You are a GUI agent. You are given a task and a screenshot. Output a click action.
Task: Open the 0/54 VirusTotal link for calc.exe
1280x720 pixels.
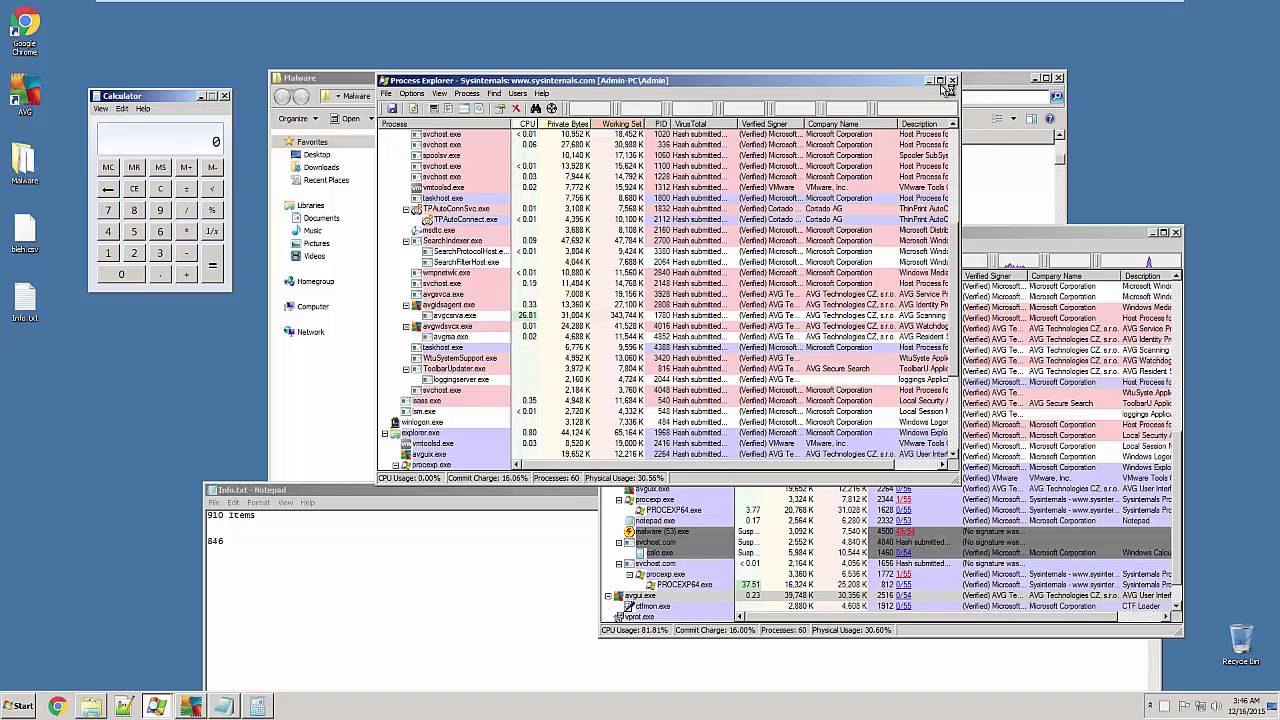[904, 553]
